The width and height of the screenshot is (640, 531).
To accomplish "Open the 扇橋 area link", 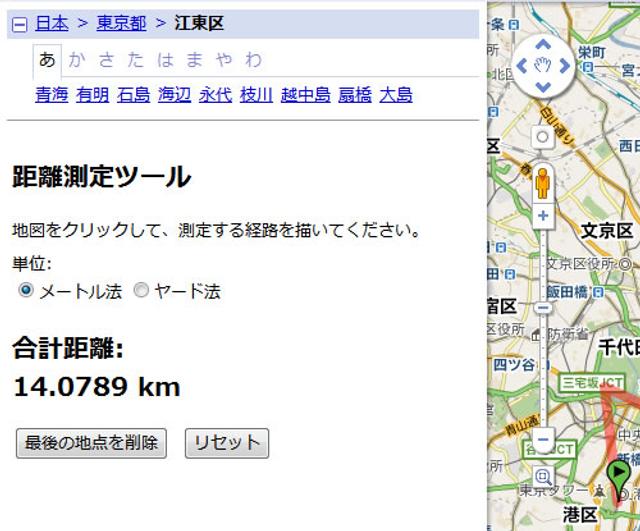I will tap(355, 95).
